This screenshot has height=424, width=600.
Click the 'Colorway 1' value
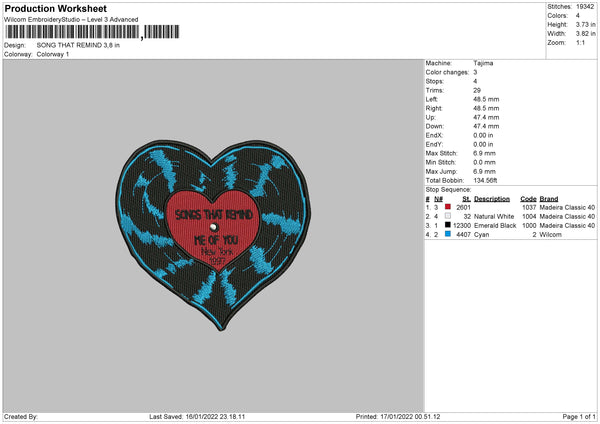click(53, 54)
